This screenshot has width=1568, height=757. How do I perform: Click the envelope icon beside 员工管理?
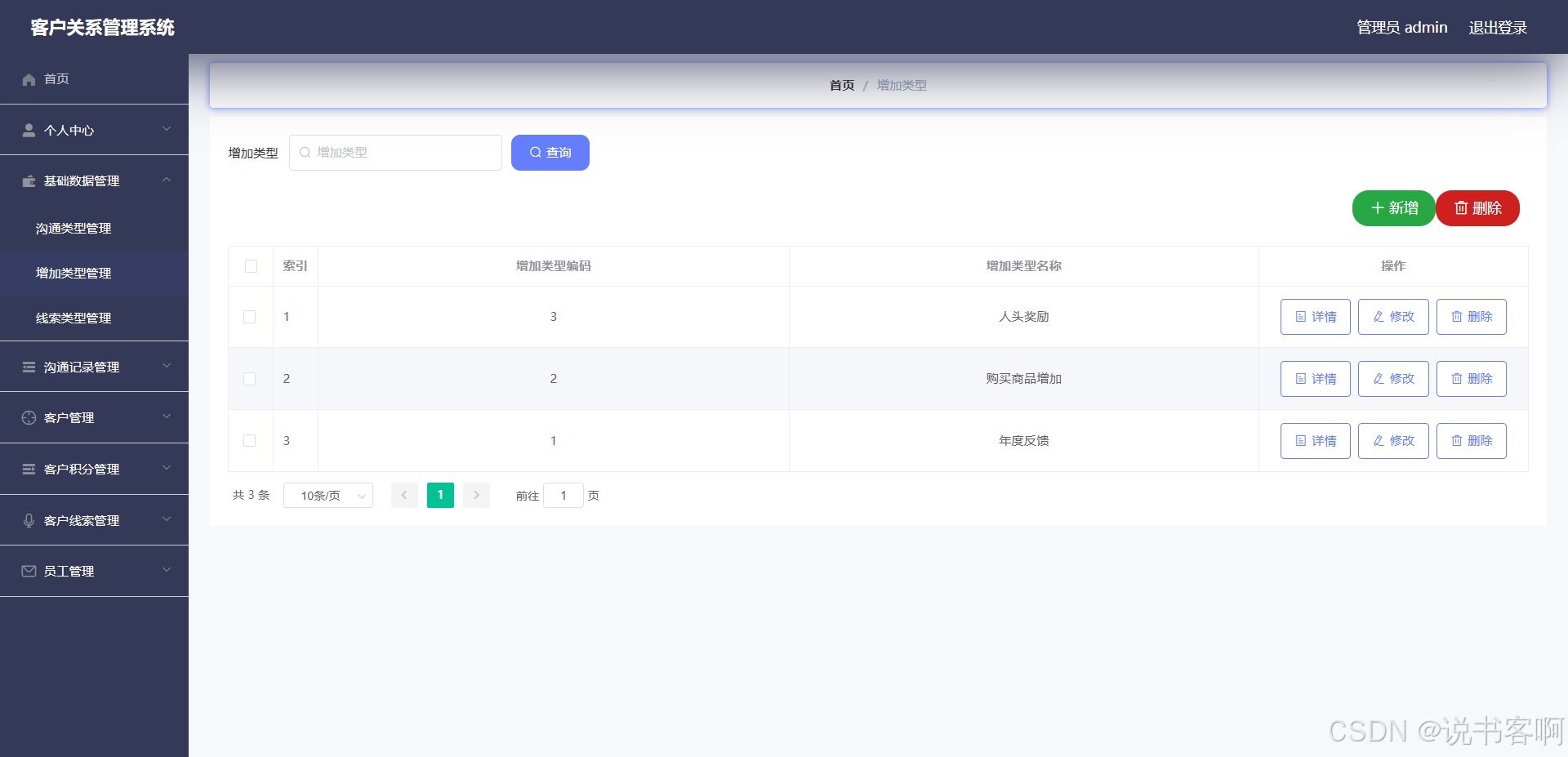29,572
